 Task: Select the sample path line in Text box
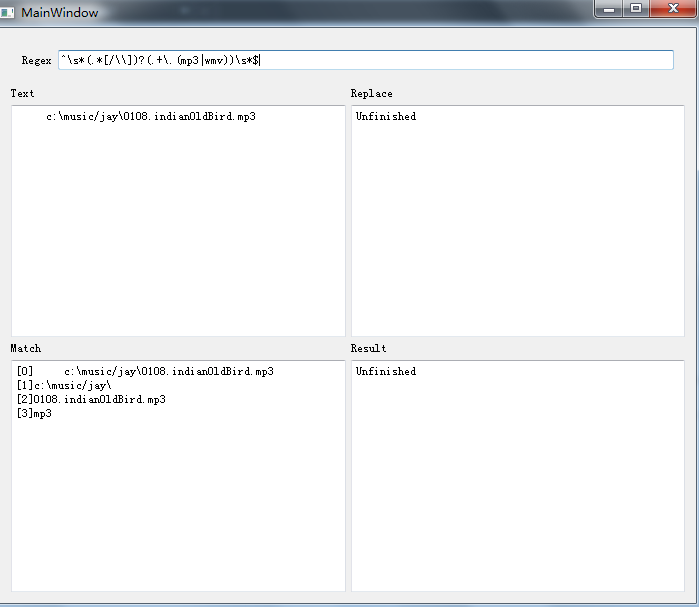pyautogui.click(x=151, y=116)
